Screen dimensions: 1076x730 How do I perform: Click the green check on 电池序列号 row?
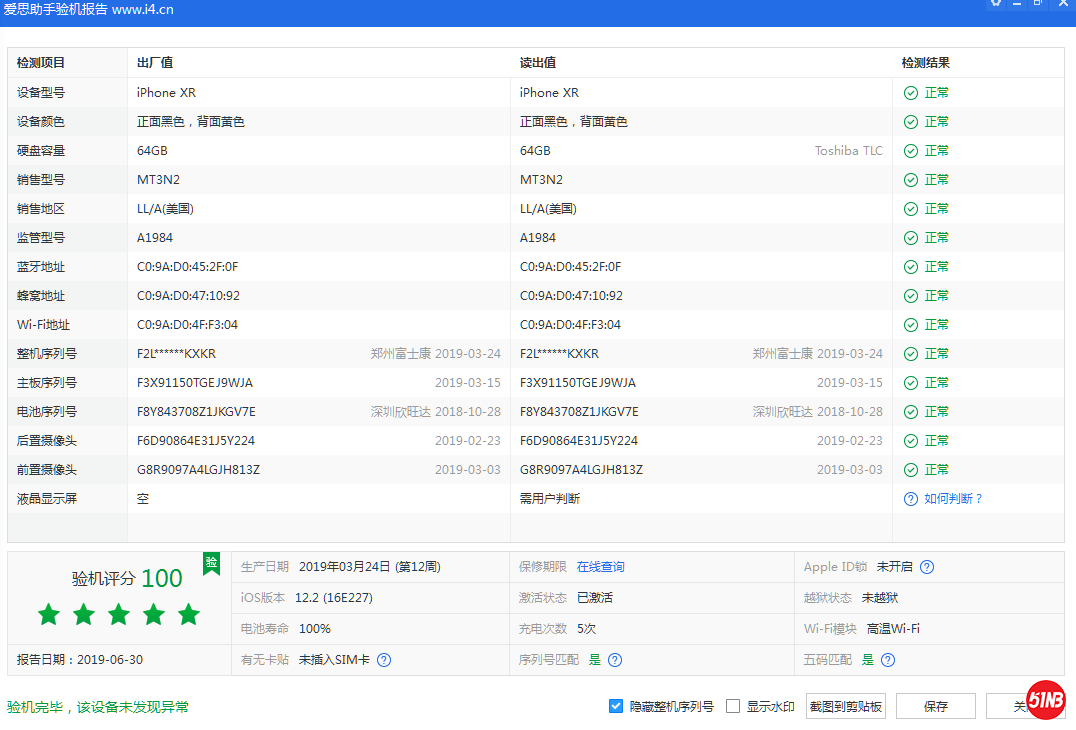(911, 411)
